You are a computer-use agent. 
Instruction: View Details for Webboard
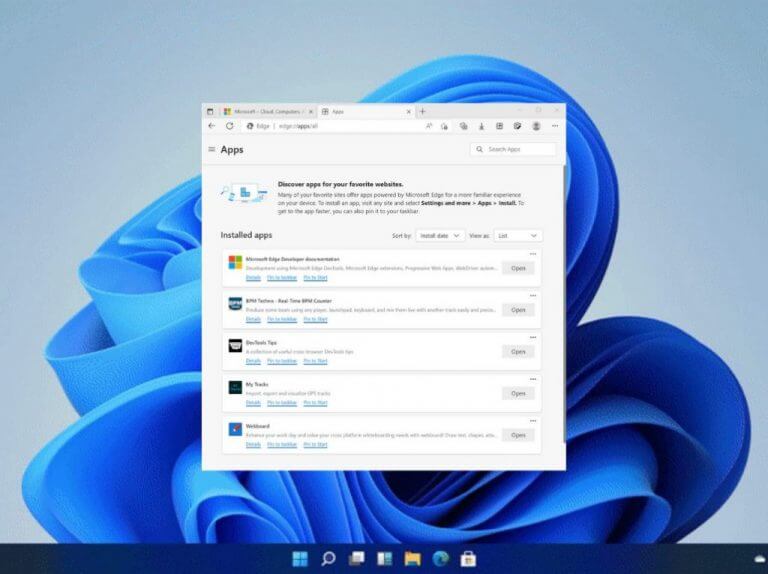pos(253,444)
